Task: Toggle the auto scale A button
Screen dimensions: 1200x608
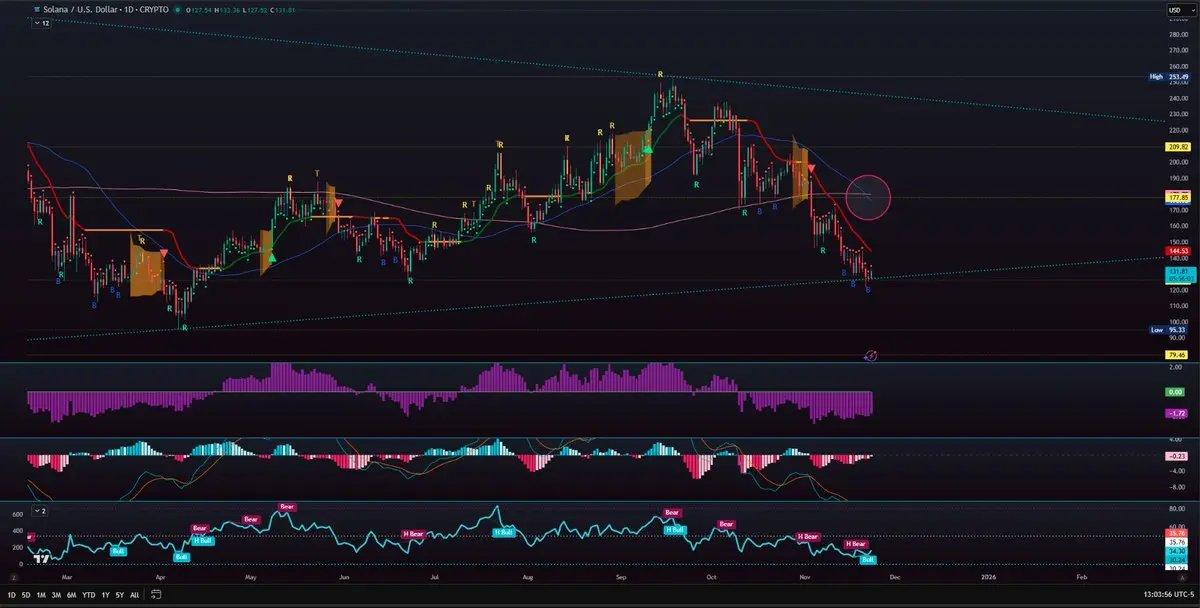Action: [1184, 577]
